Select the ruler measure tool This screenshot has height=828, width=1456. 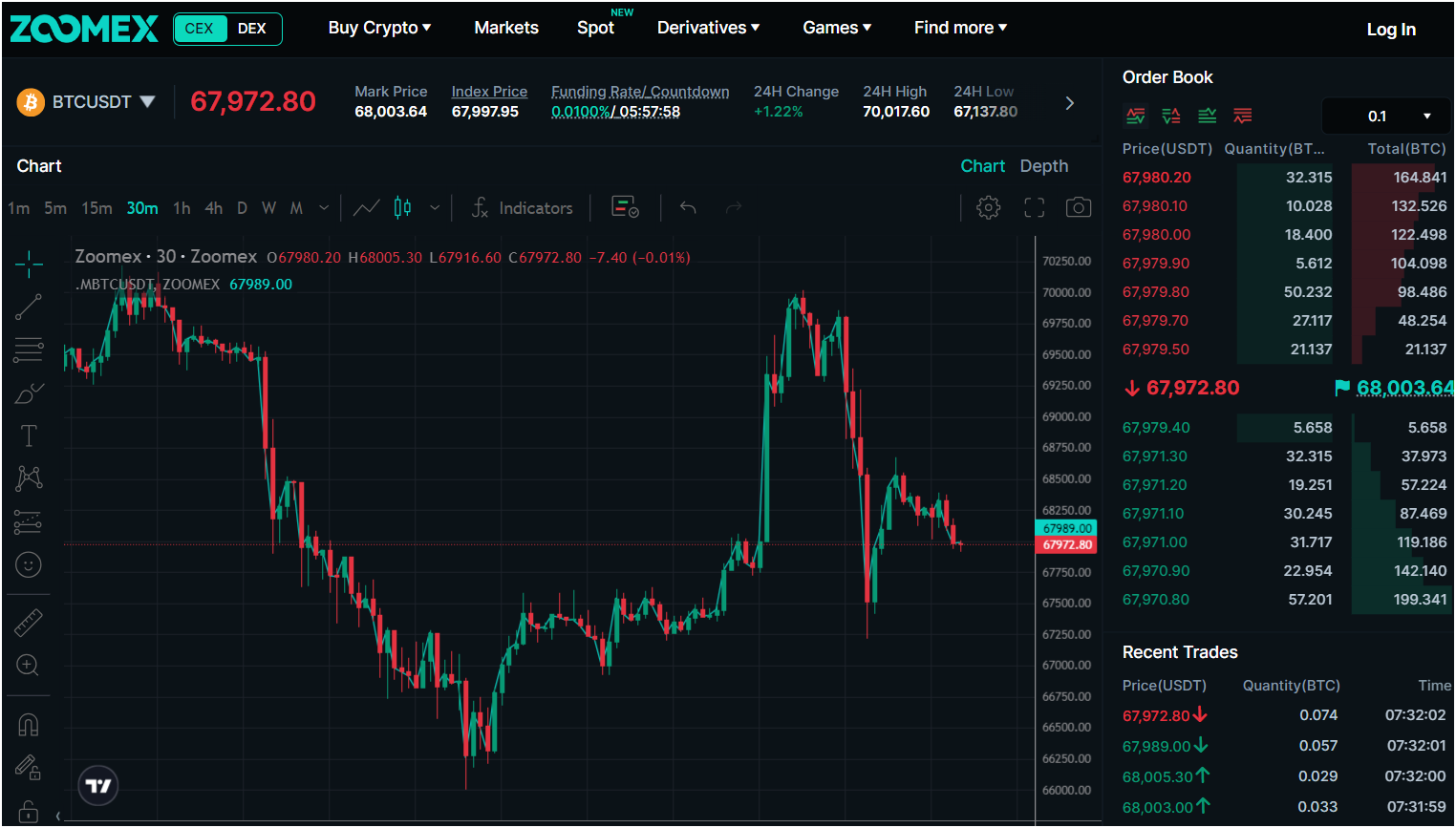(x=29, y=623)
